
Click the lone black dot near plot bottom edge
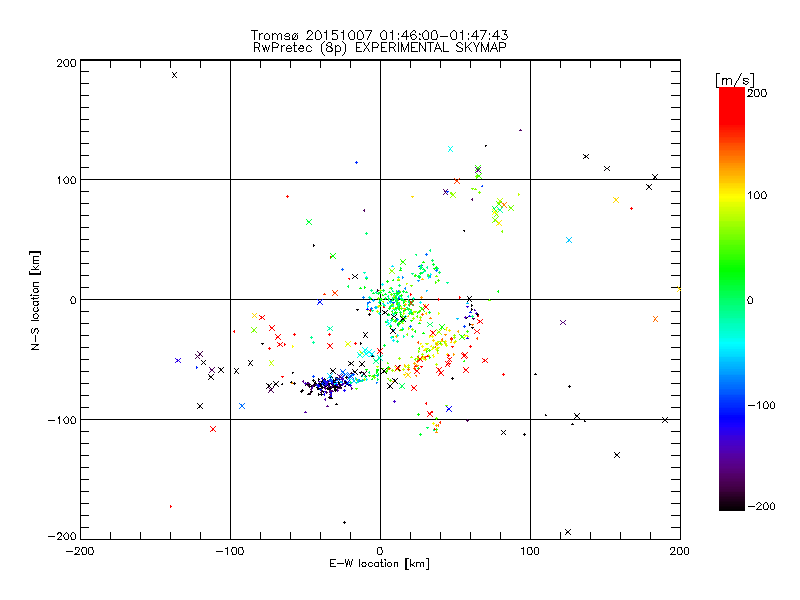pos(345,522)
